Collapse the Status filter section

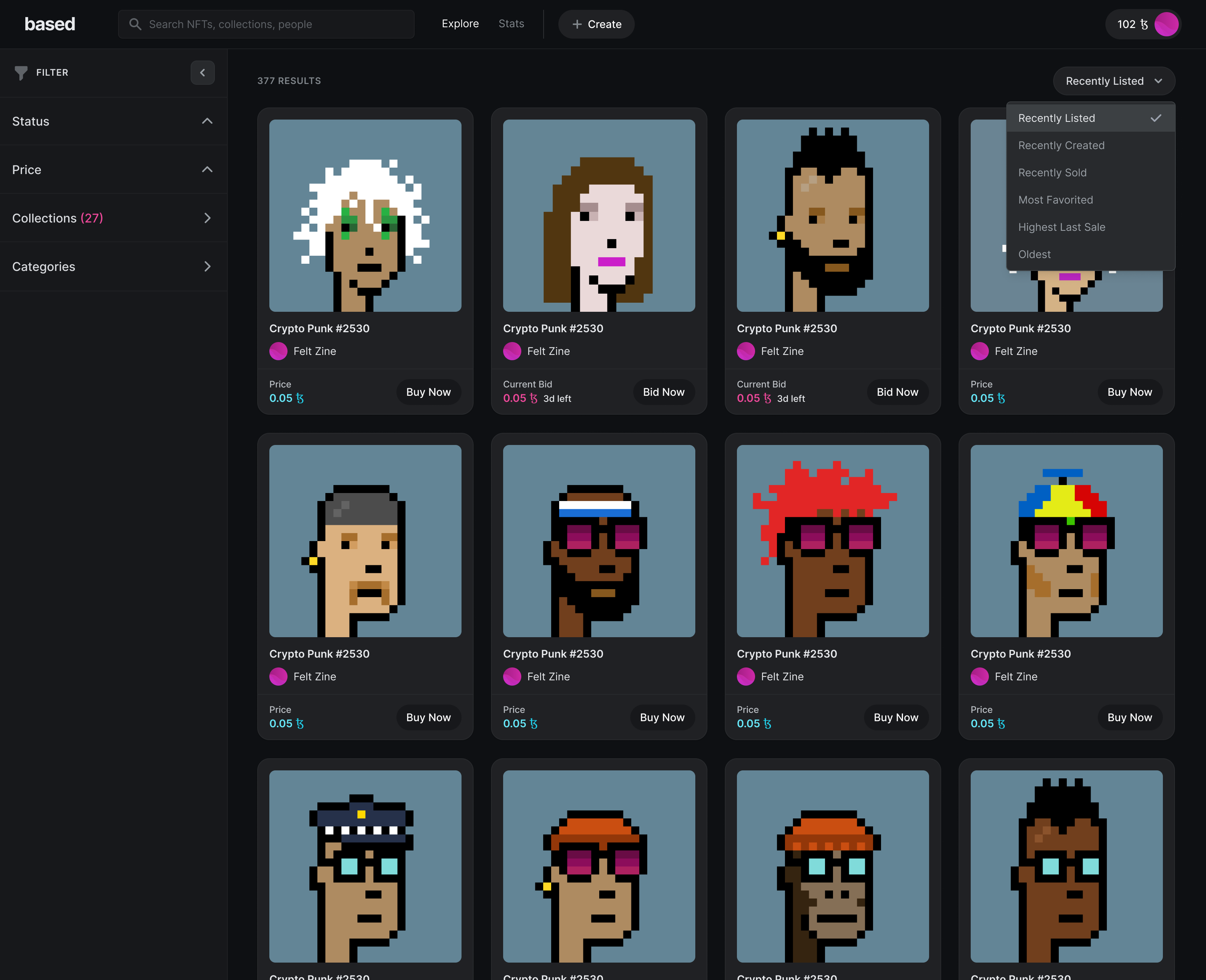coord(113,121)
